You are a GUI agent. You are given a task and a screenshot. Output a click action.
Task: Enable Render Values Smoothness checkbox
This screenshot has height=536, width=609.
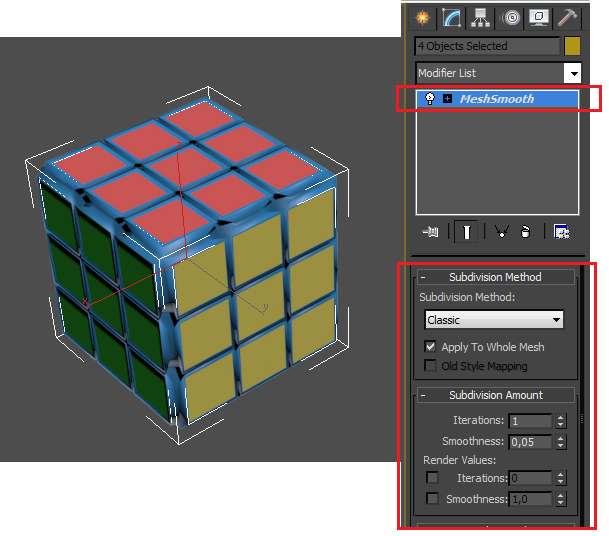coord(432,499)
